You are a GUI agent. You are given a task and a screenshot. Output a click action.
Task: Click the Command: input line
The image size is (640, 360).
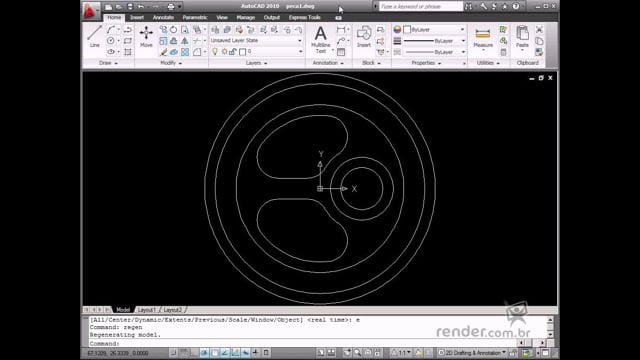pos(304,344)
